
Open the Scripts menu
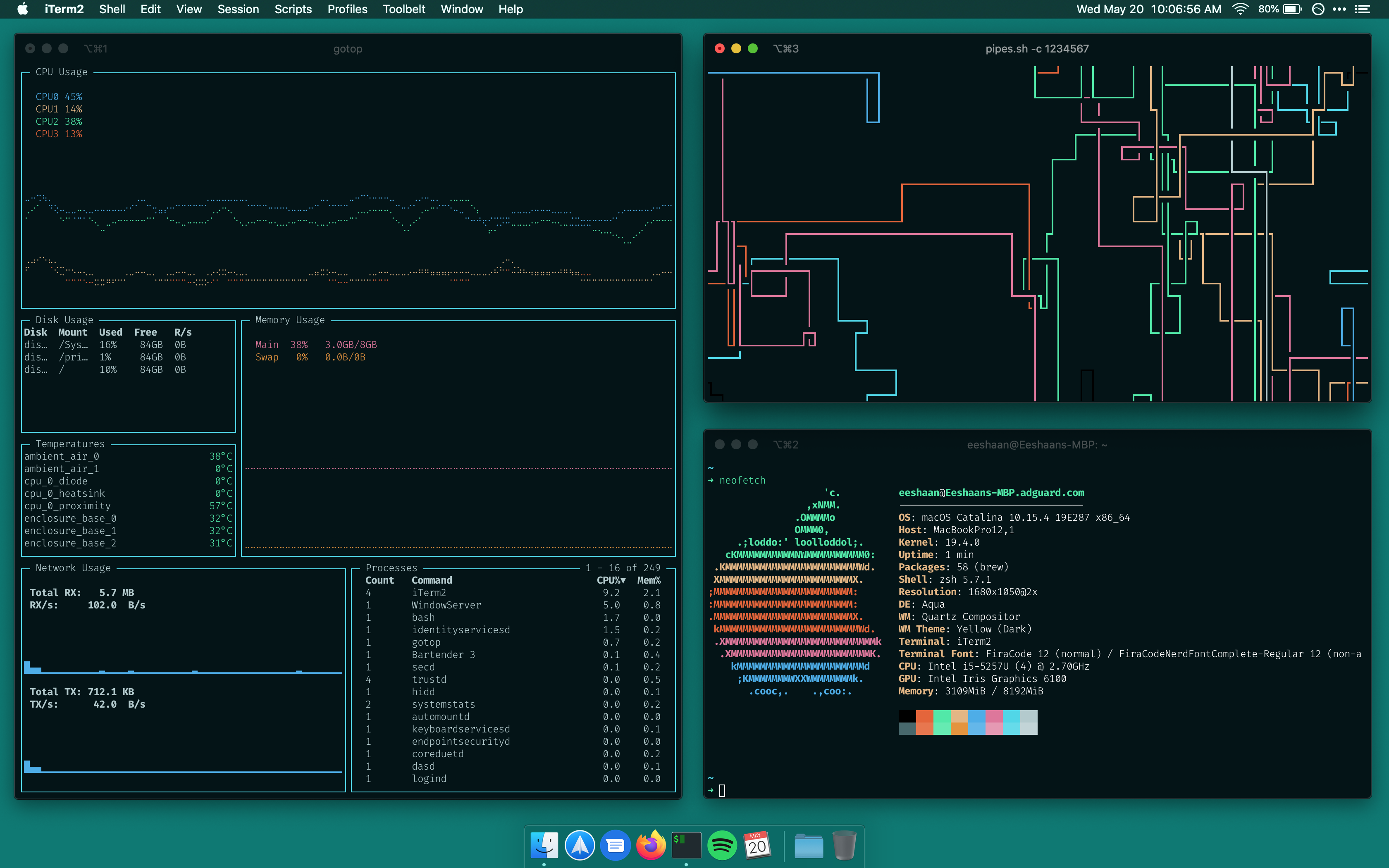[x=293, y=9]
